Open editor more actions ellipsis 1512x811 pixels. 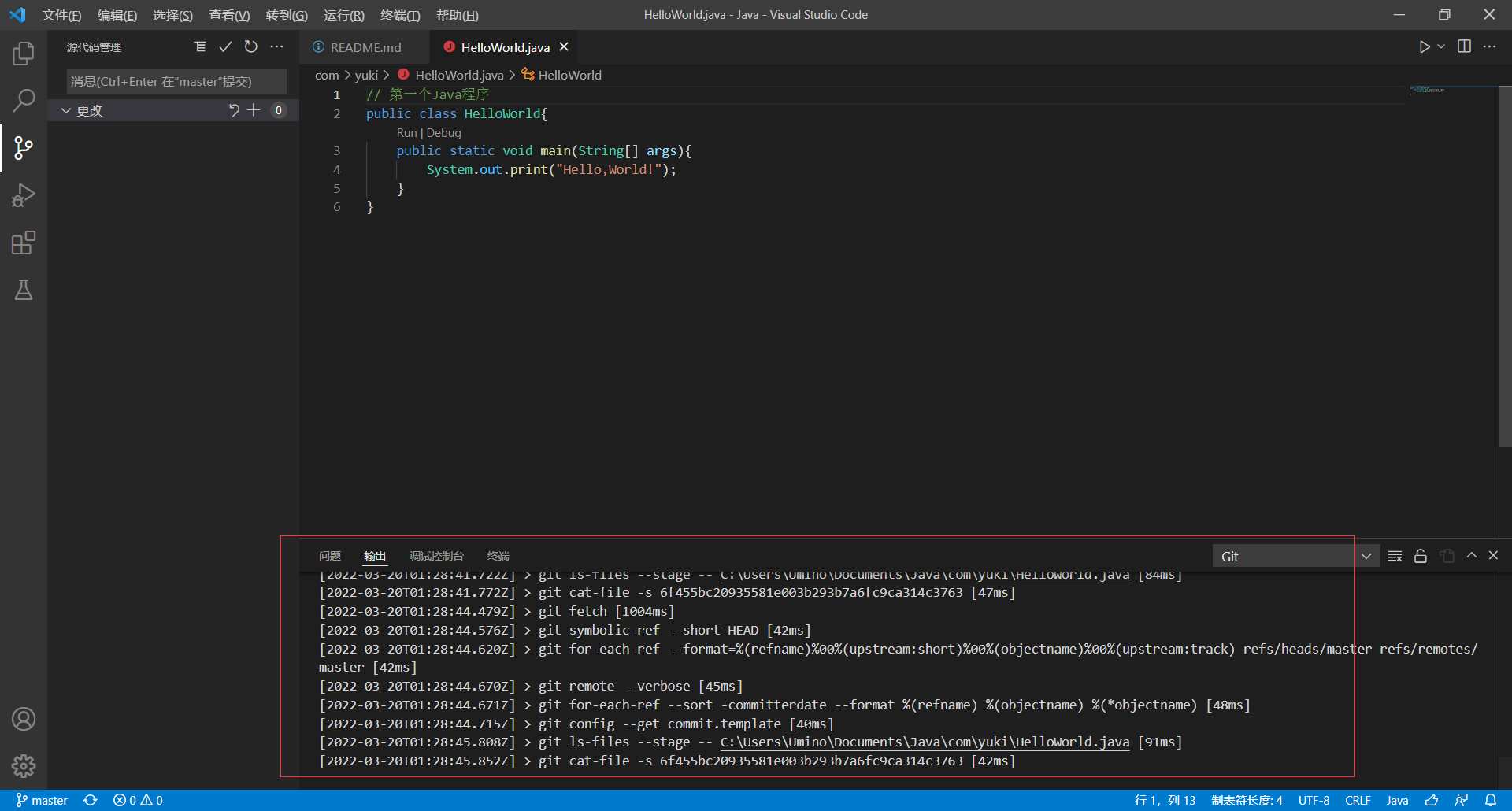click(x=1489, y=47)
